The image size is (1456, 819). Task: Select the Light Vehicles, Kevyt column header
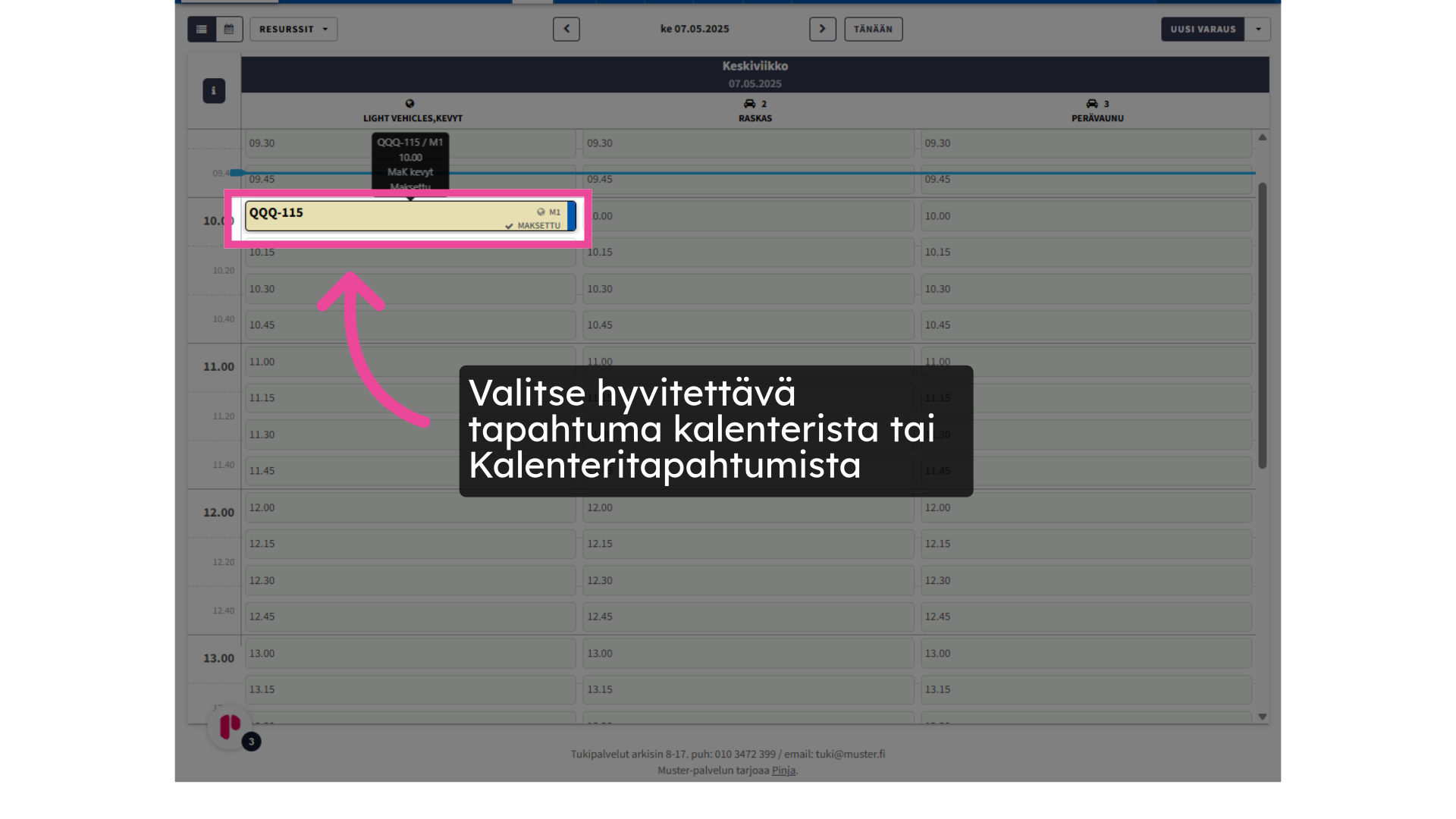pyautogui.click(x=413, y=111)
